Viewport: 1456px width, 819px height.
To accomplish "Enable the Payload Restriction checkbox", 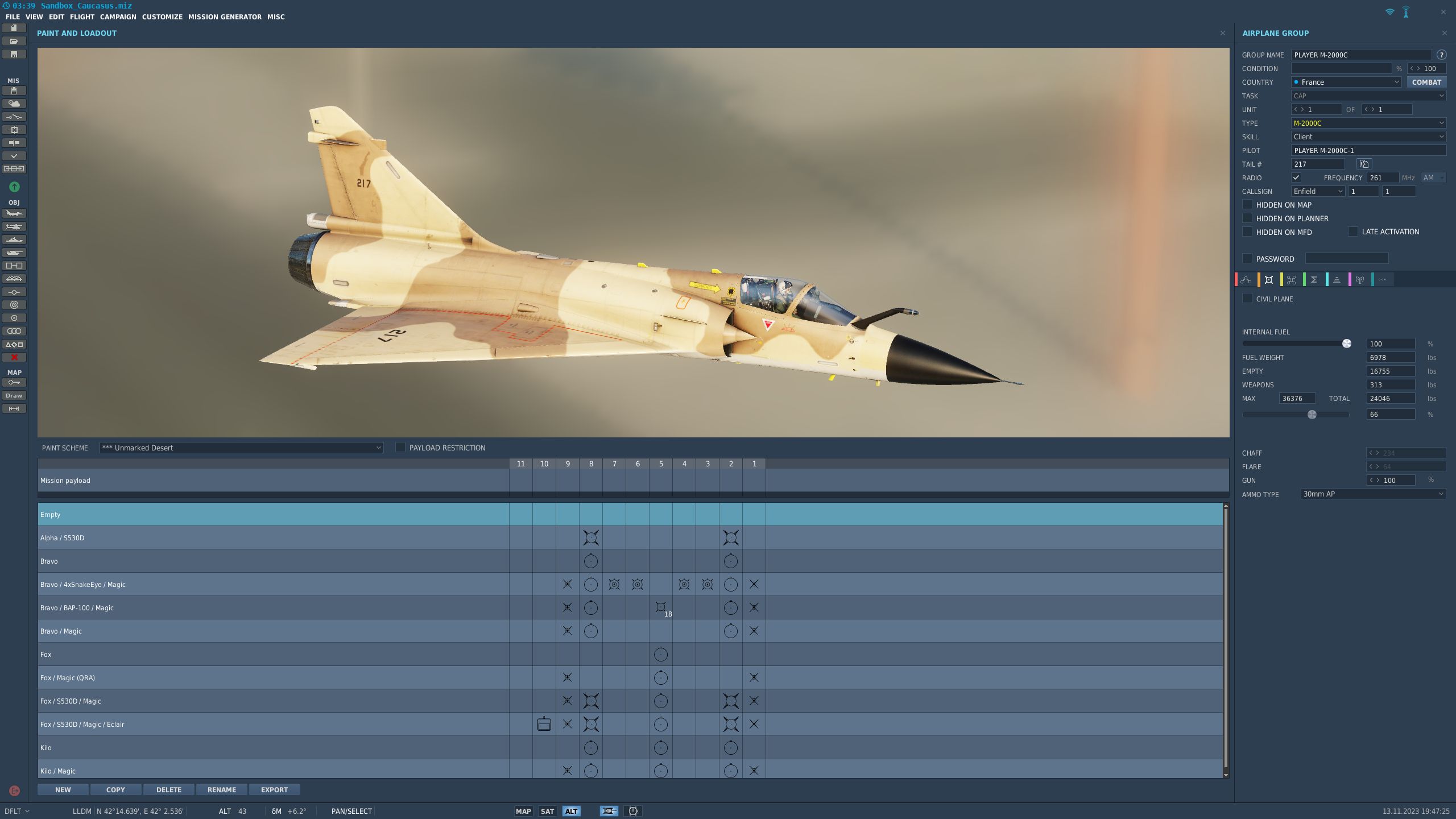I will (x=400, y=448).
